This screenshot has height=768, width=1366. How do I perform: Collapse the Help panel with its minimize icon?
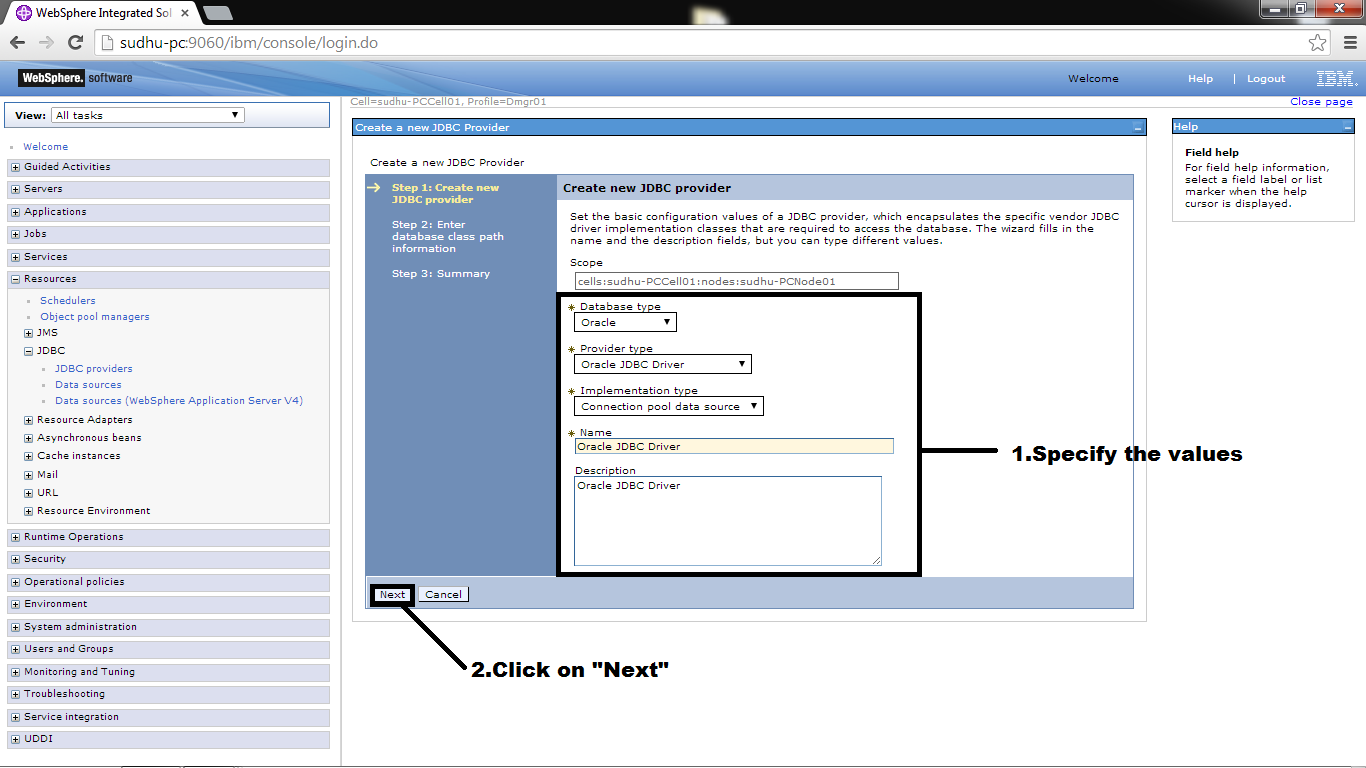pos(1346,125)
